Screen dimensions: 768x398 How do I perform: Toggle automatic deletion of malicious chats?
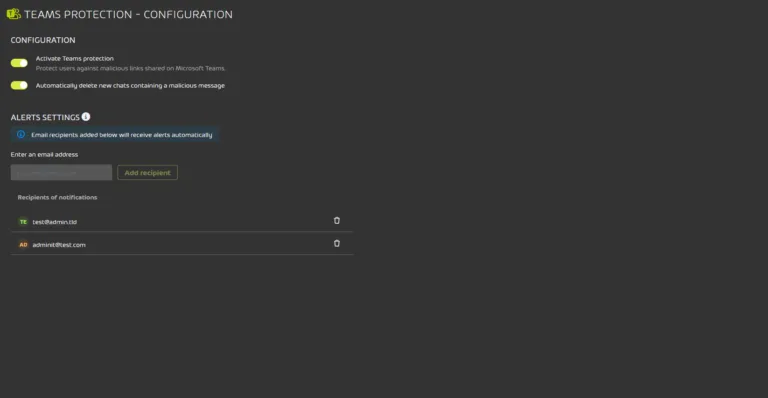click(19, 85)
